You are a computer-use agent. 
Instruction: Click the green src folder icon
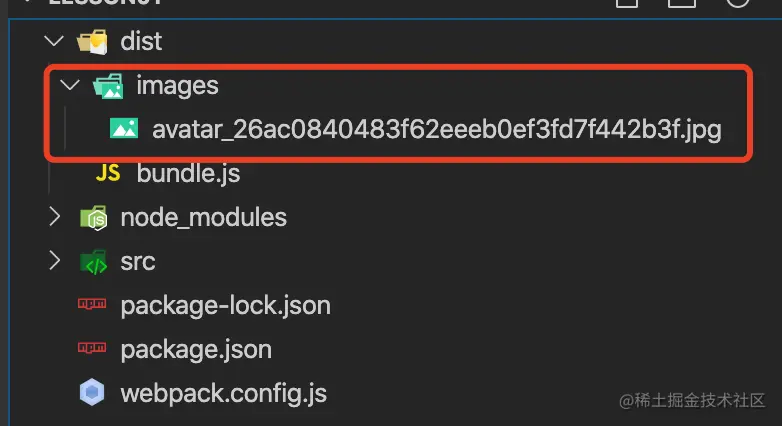pyautogui.click(x=93, y=262)
